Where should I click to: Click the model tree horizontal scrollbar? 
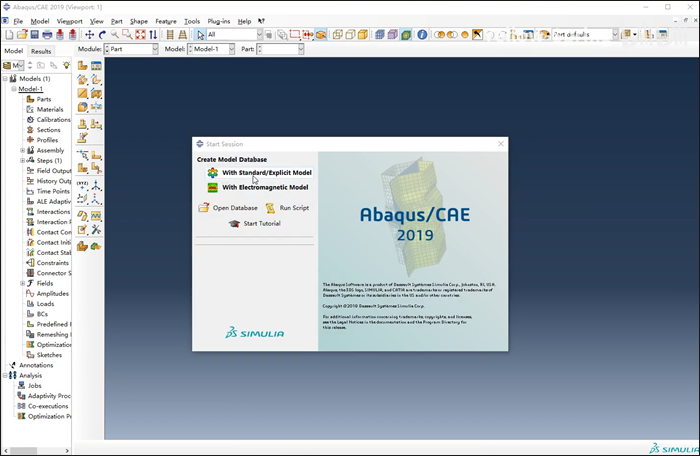[37, 450]
